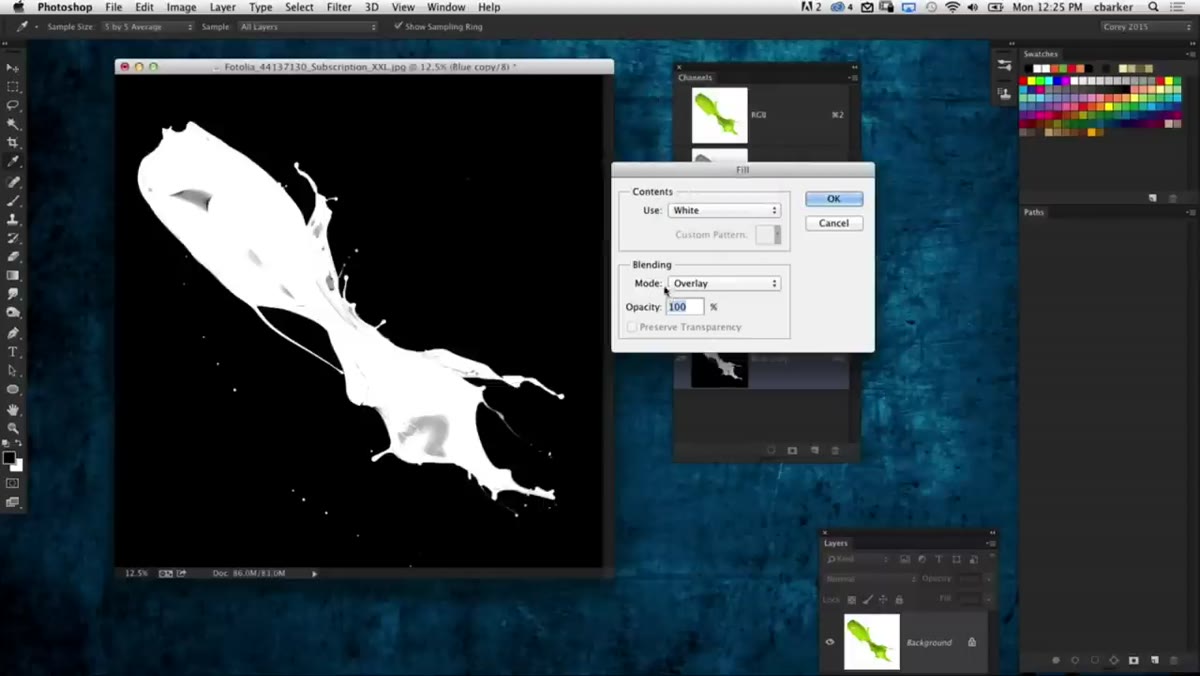
Task: Select the RGB channel thumbnail
Action: pos(720,115)
